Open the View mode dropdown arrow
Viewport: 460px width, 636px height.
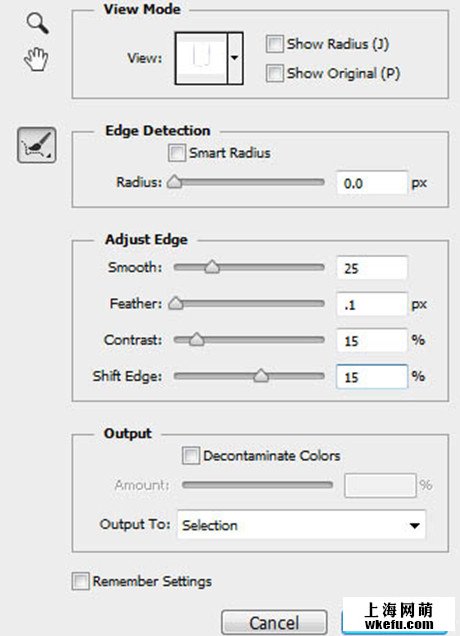pyautogui.click(x=235, y=58)
